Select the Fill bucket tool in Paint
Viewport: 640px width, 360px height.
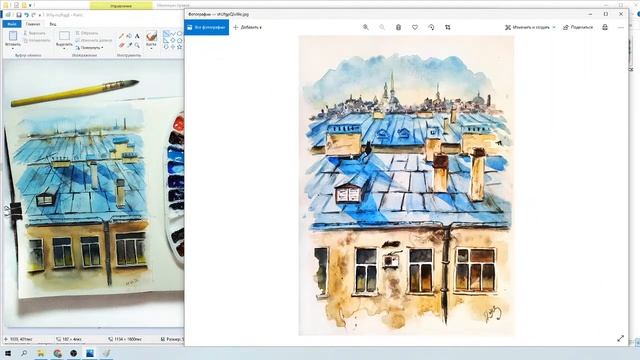(129, 36)
